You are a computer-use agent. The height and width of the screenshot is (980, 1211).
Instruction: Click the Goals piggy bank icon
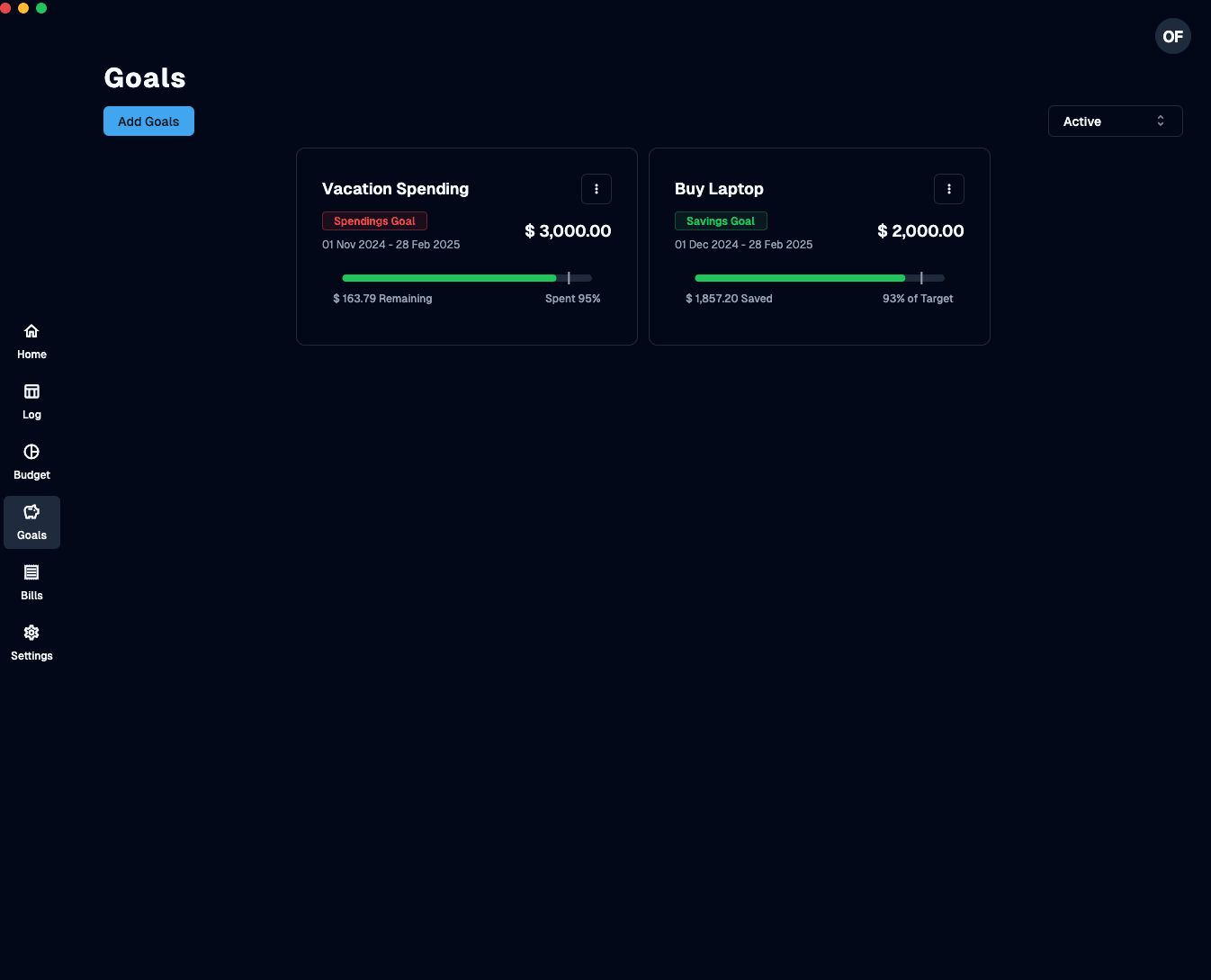(31, 511)
